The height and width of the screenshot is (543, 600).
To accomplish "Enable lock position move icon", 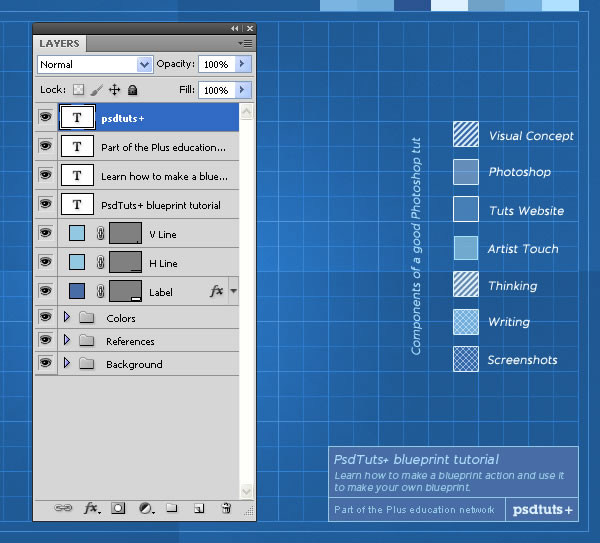I will (x=114, y=90).
